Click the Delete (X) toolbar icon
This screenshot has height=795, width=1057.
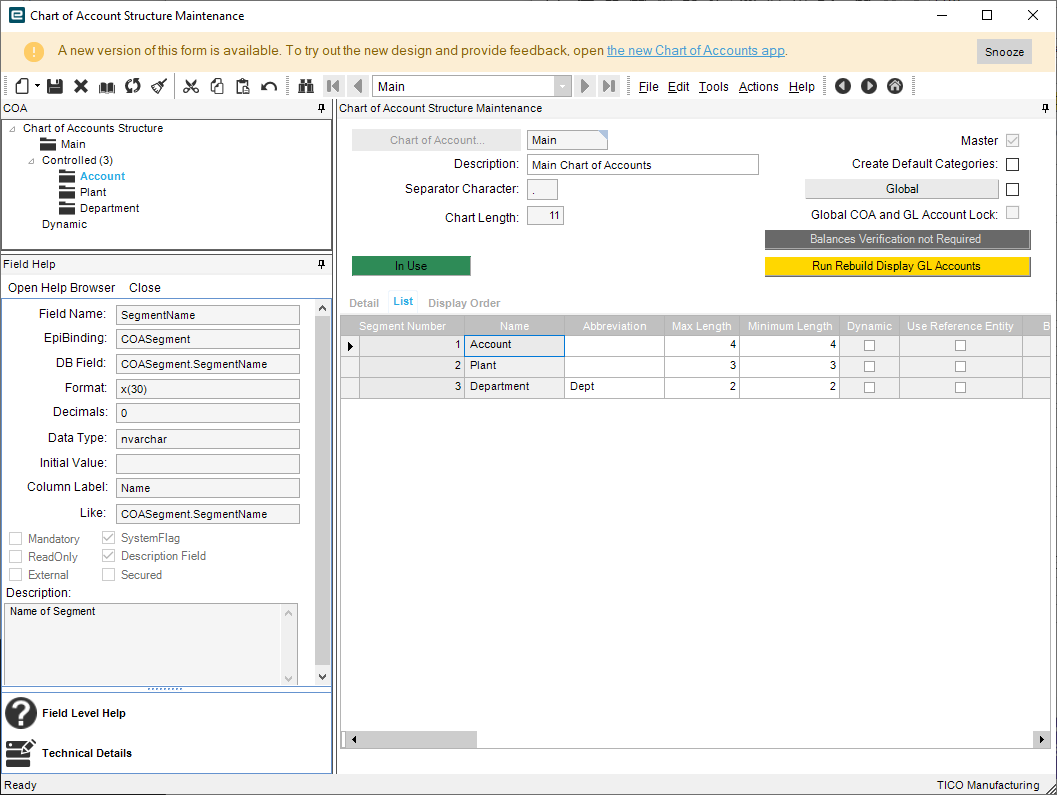(81, 87)
